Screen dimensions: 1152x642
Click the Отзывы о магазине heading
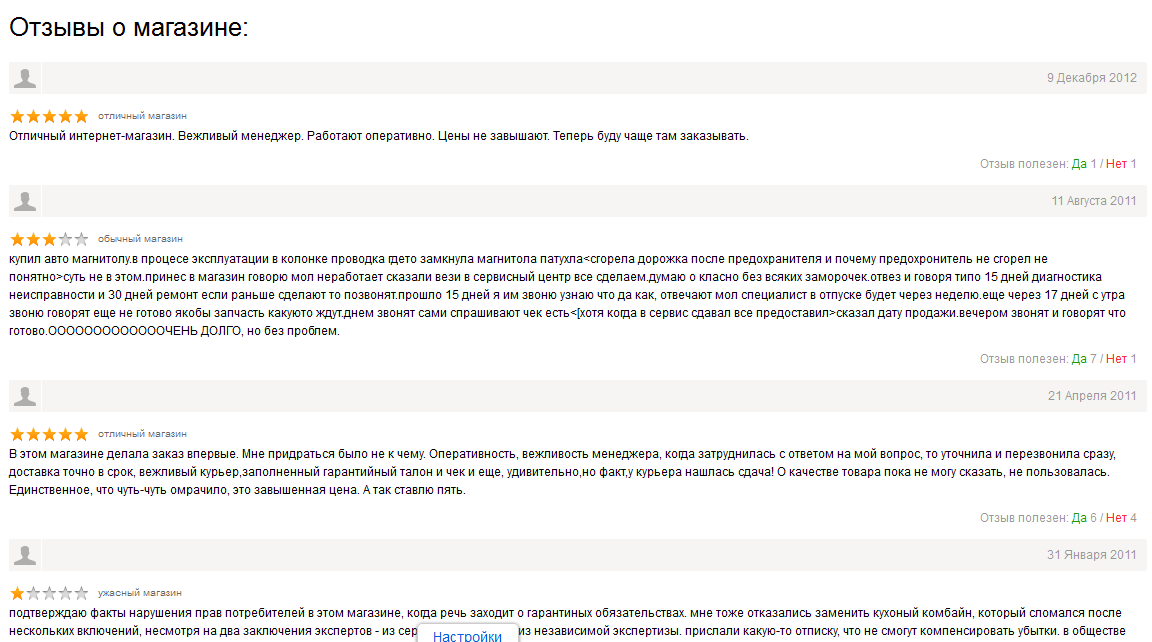click(x=128, y=28)
